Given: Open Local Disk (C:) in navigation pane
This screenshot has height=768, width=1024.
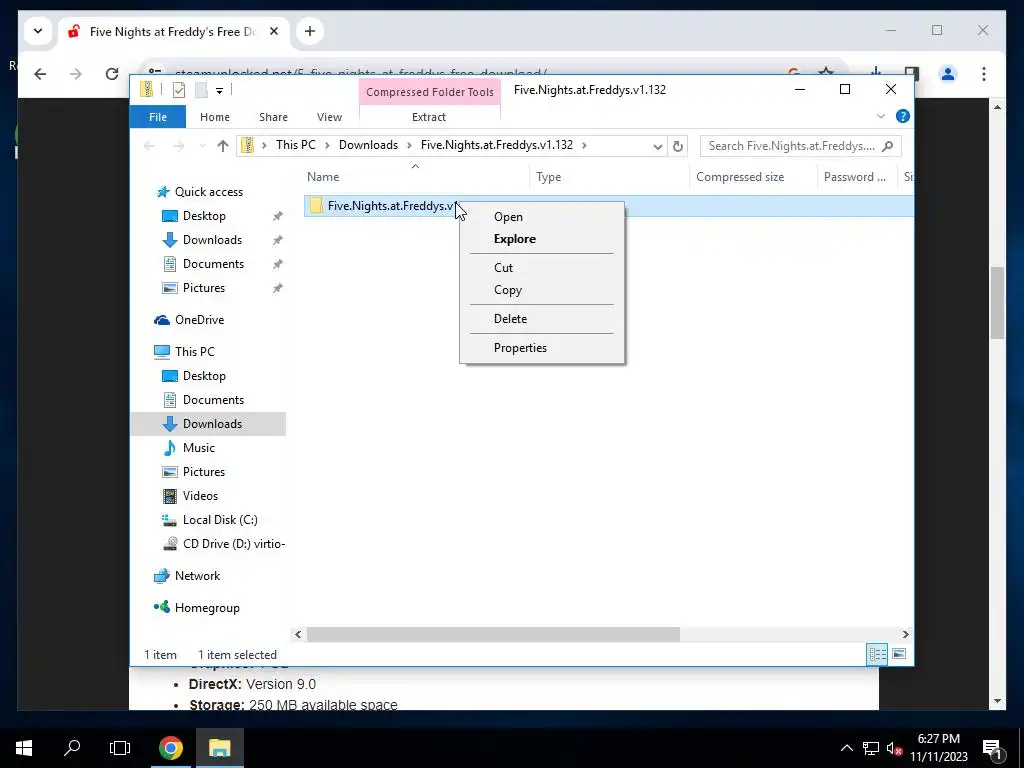Looking at the screenshot, I should point(220,520).
